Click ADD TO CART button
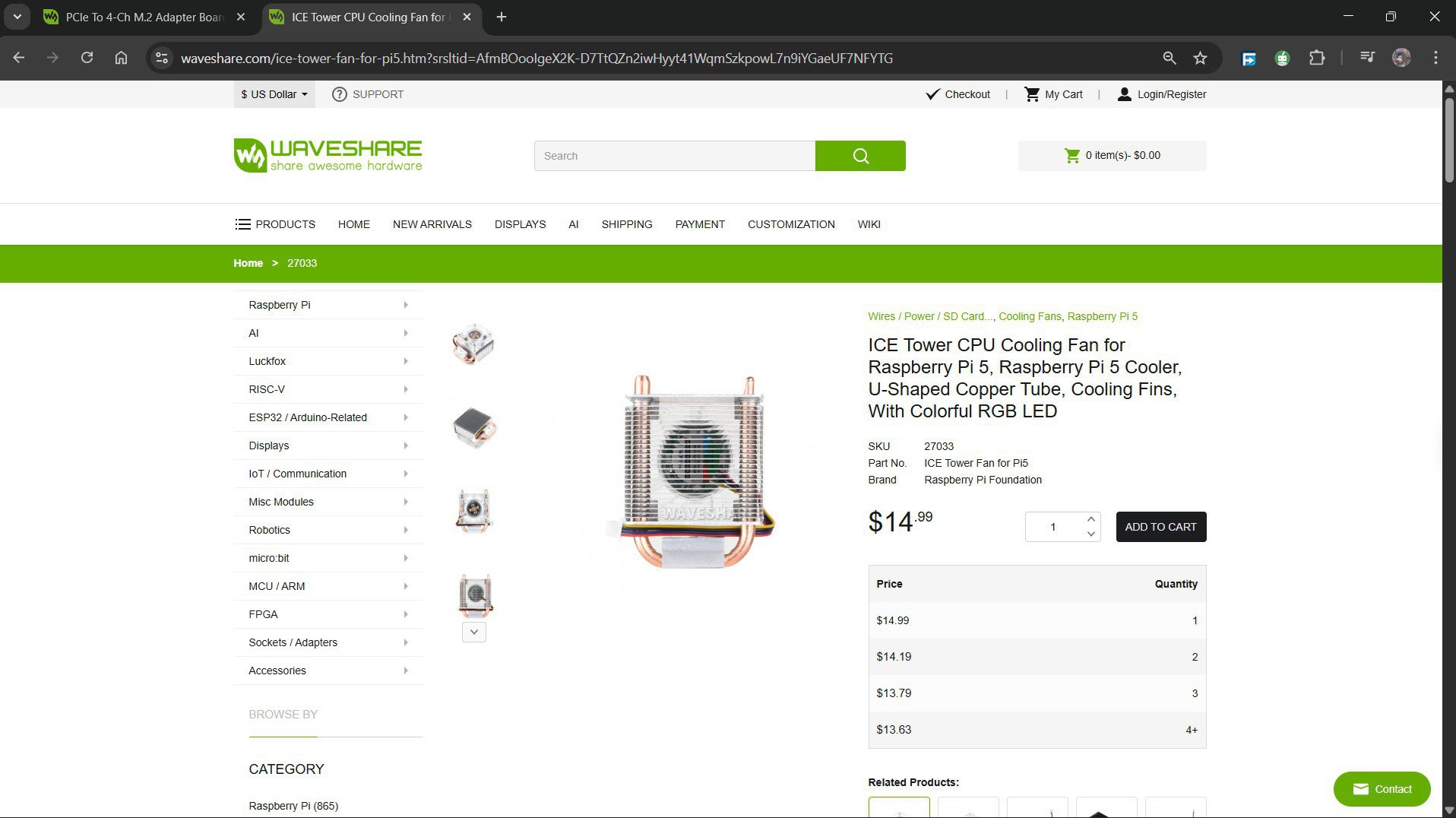 point(1160,527)
